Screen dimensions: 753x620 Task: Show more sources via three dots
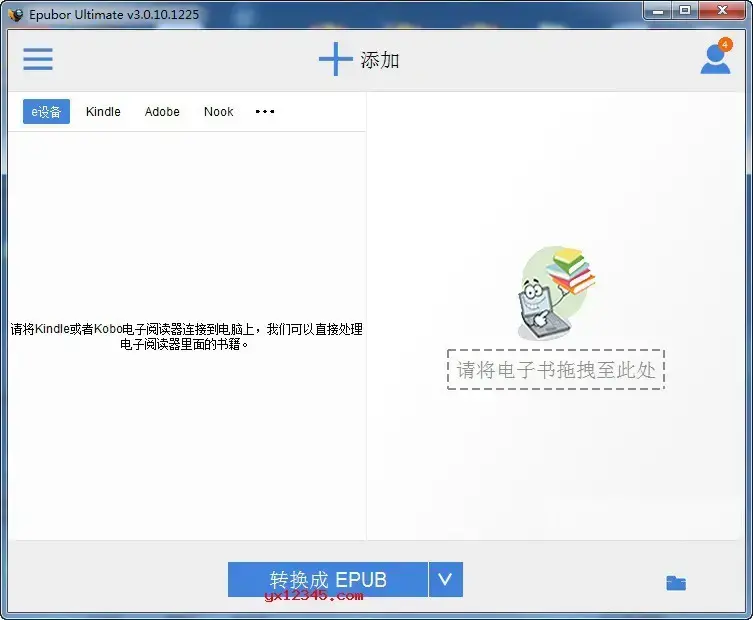pos(265,111)
